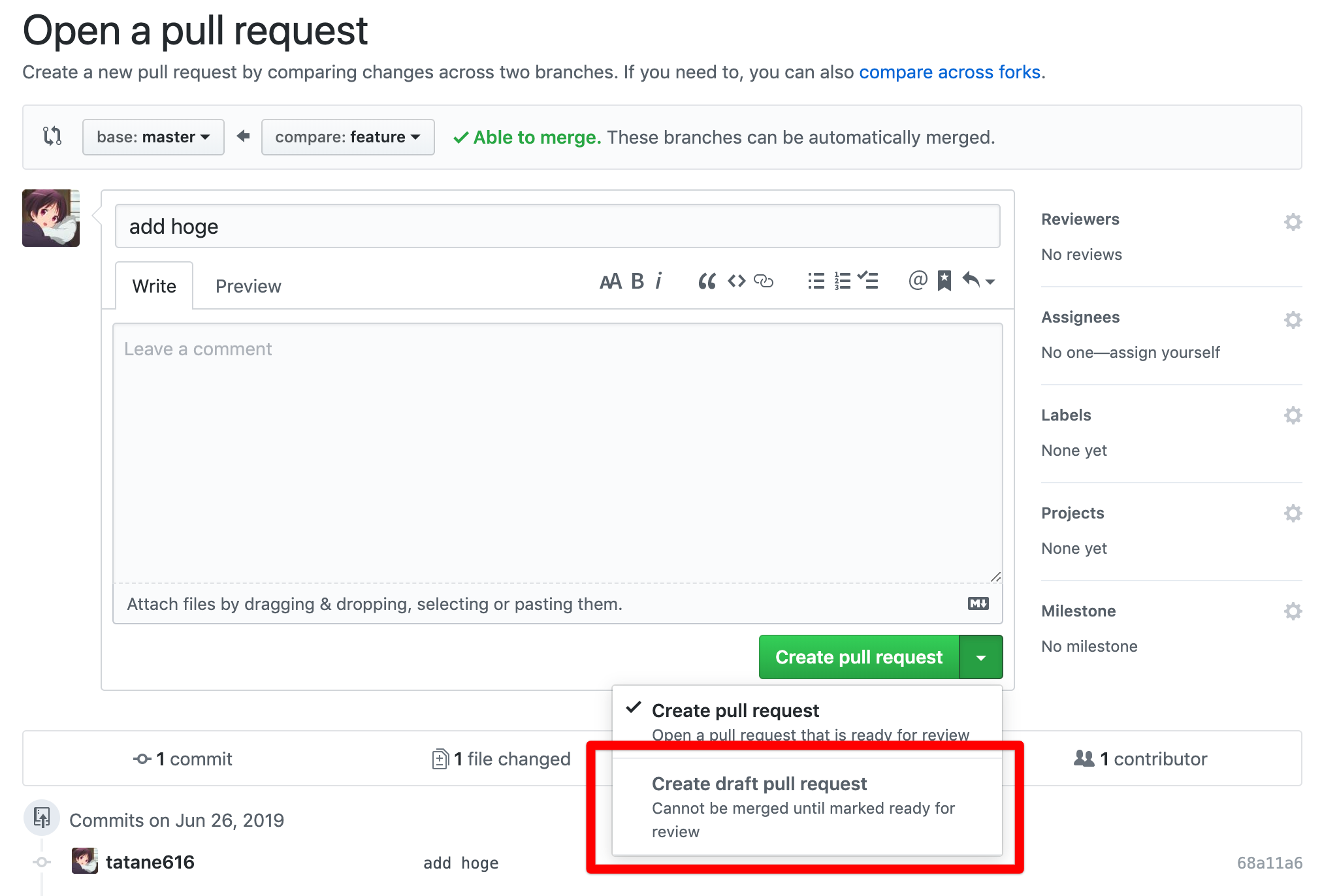Click the numbered list formatting icon
Viewport: 1339px width, 896px height.
(842, 281)
